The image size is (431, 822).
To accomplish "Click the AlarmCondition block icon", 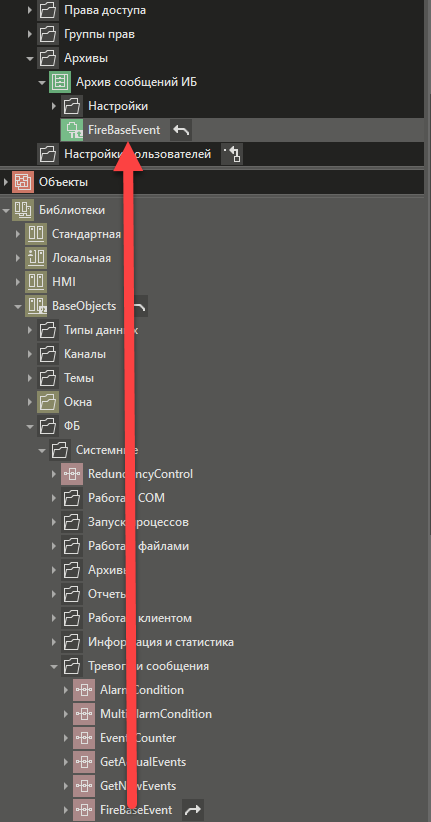I will click(x=84, y=690).
